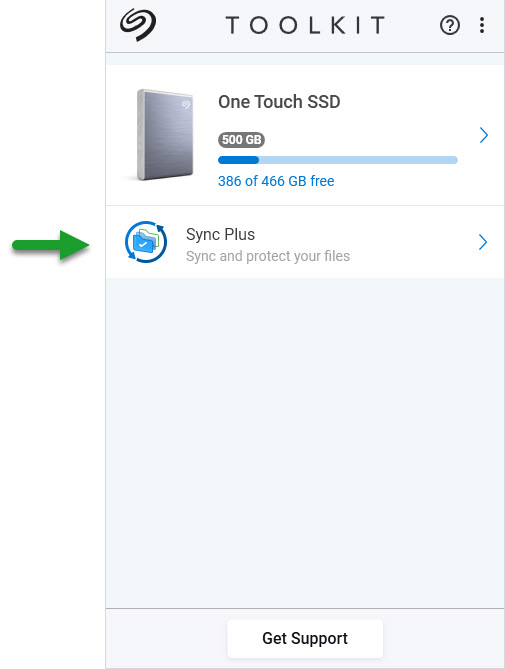Click the TOOLKIT header title
Image resolution: width=505 pixels, height=669 pixels.
pos(305,25)
